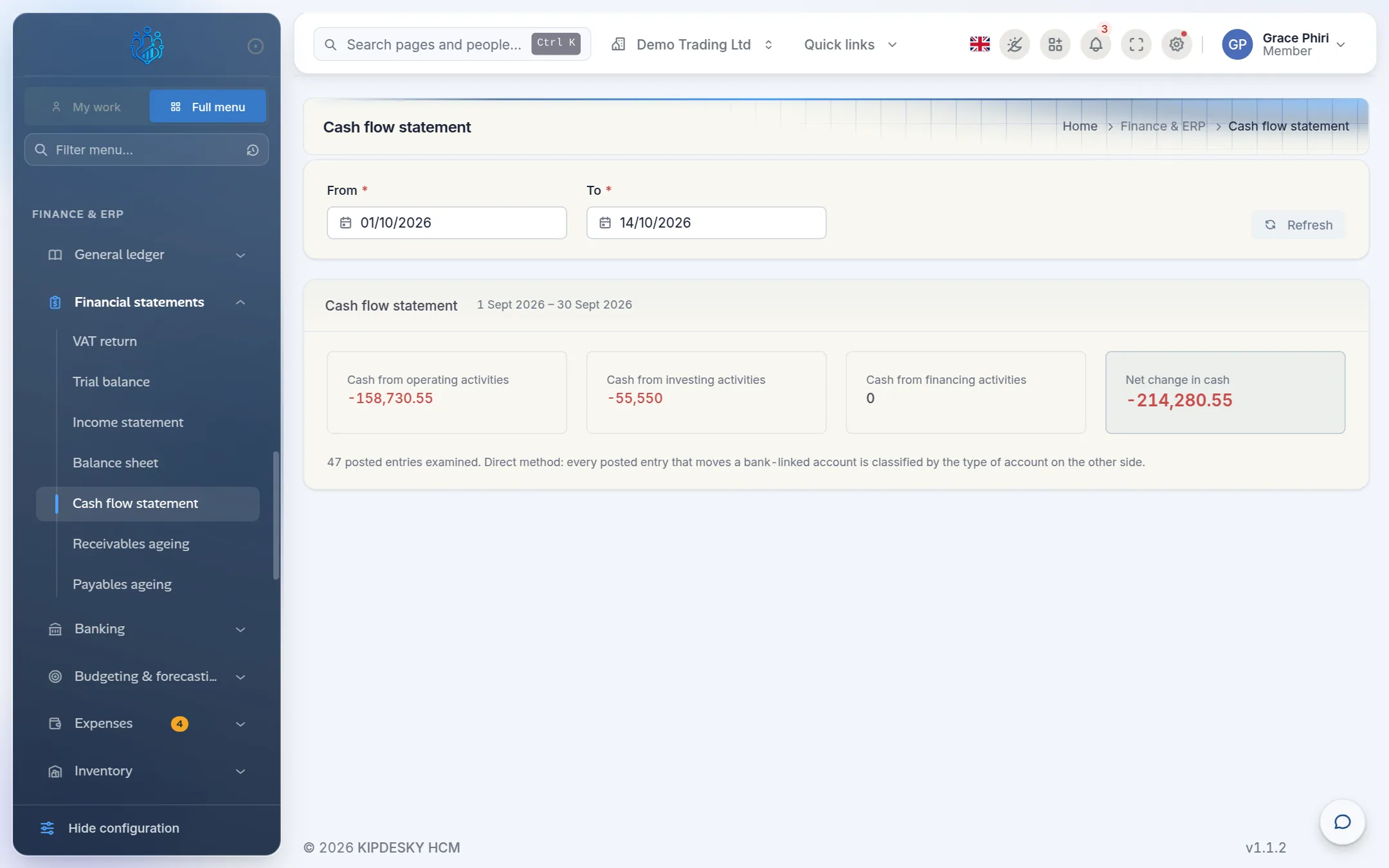Click the KIPDESKY logo in the sidebar
This screenshot has height=868, width=1389.
click(x=147, y=45)
